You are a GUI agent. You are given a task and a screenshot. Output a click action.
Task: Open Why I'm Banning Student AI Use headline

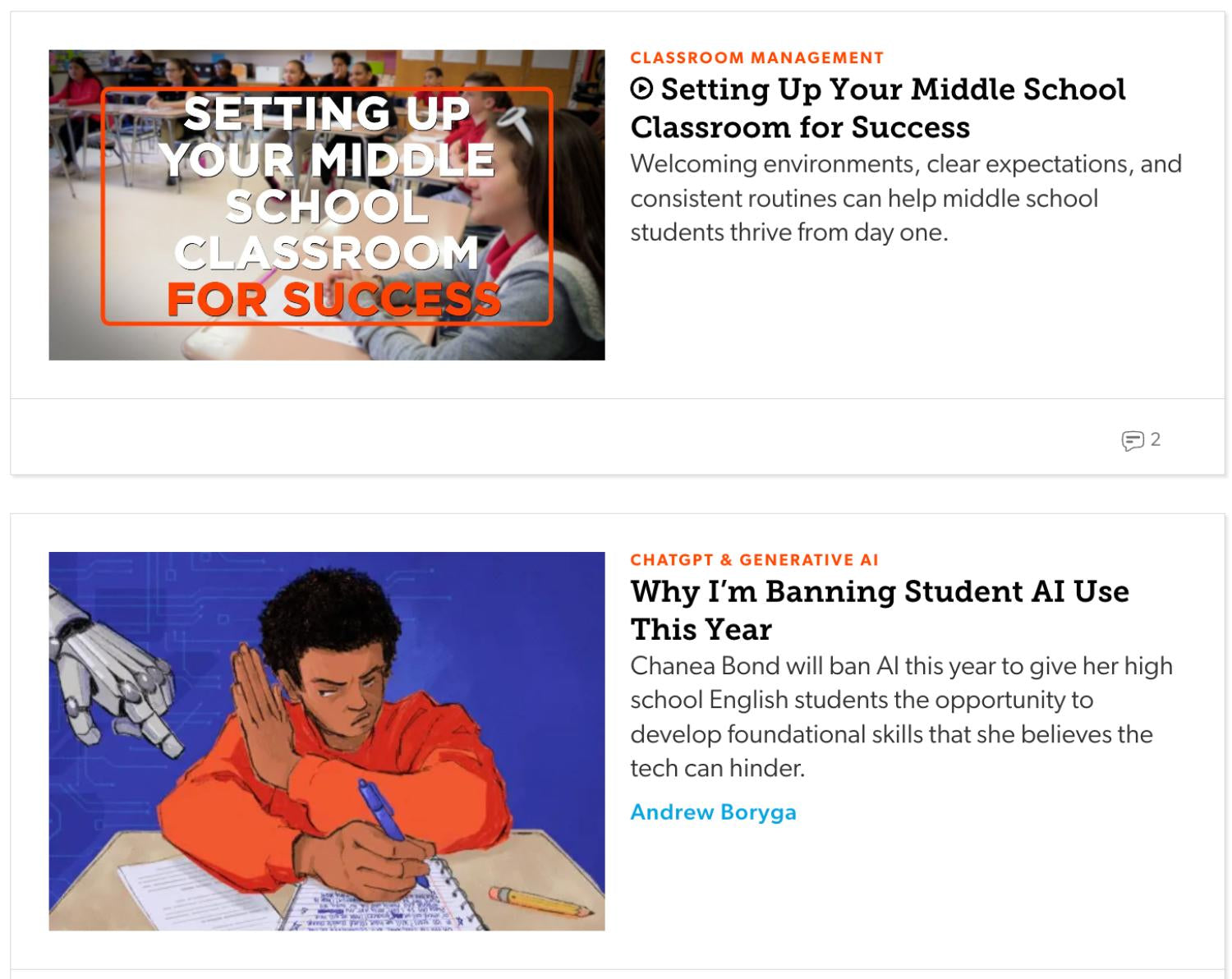click(880, 610)
